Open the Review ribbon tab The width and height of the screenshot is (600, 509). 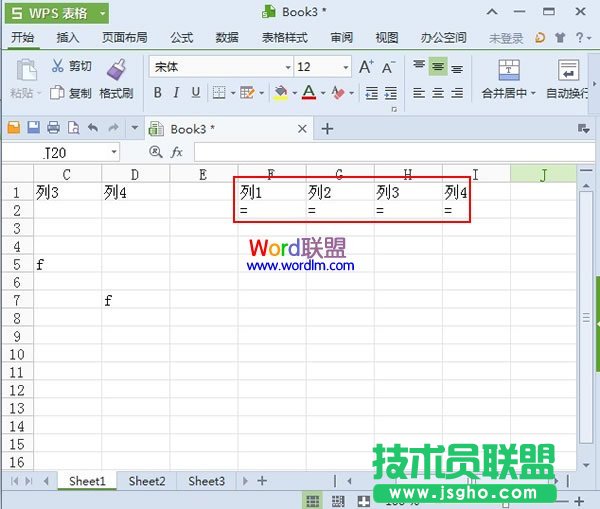(x=342, y=38)
